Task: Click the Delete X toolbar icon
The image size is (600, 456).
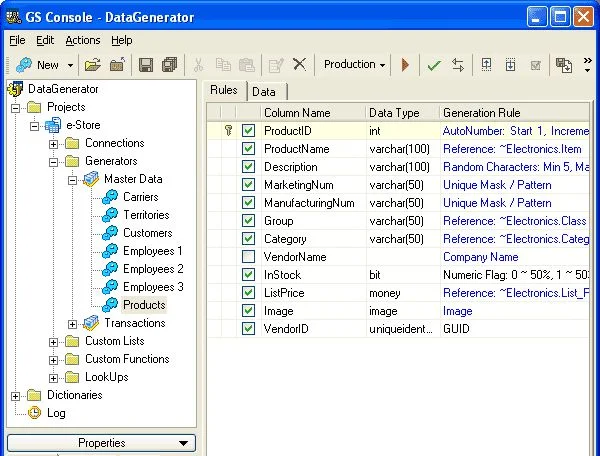Action: (299, 64)
